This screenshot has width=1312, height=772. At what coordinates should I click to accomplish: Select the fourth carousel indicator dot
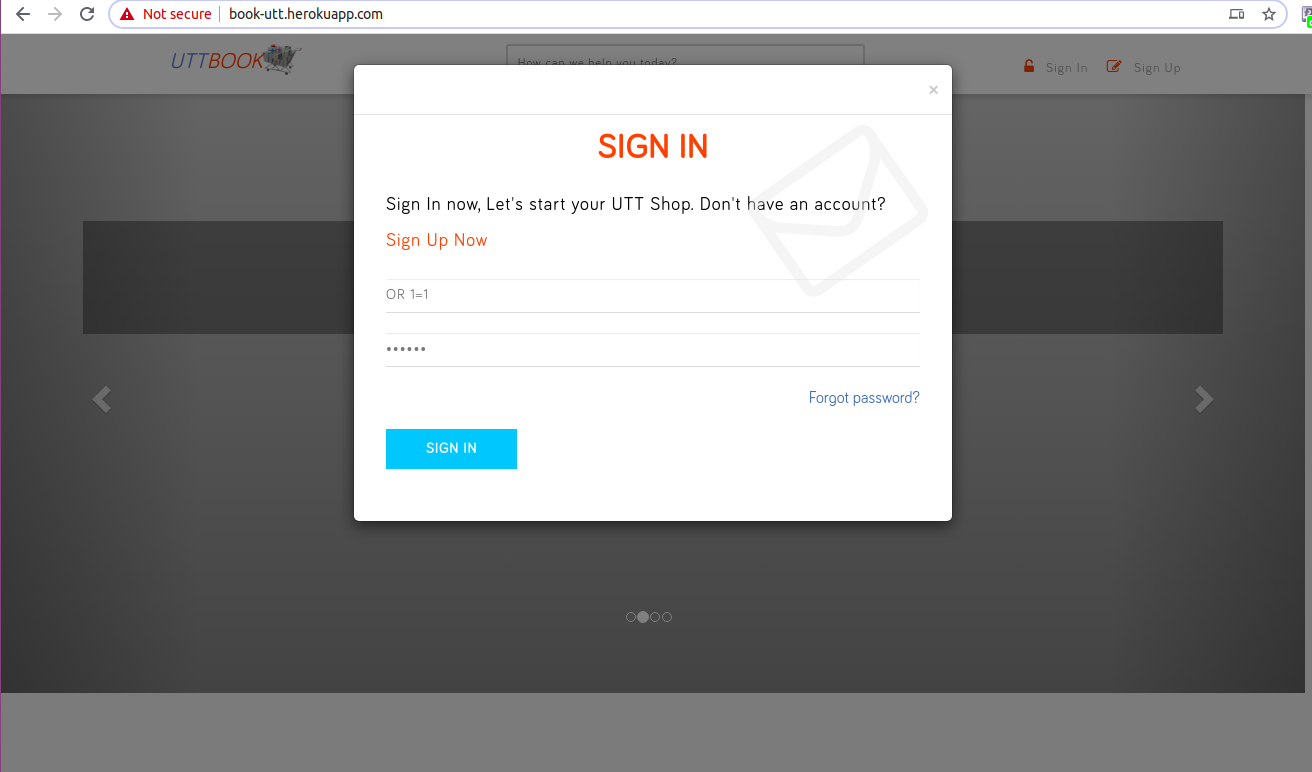pos(667,617)
